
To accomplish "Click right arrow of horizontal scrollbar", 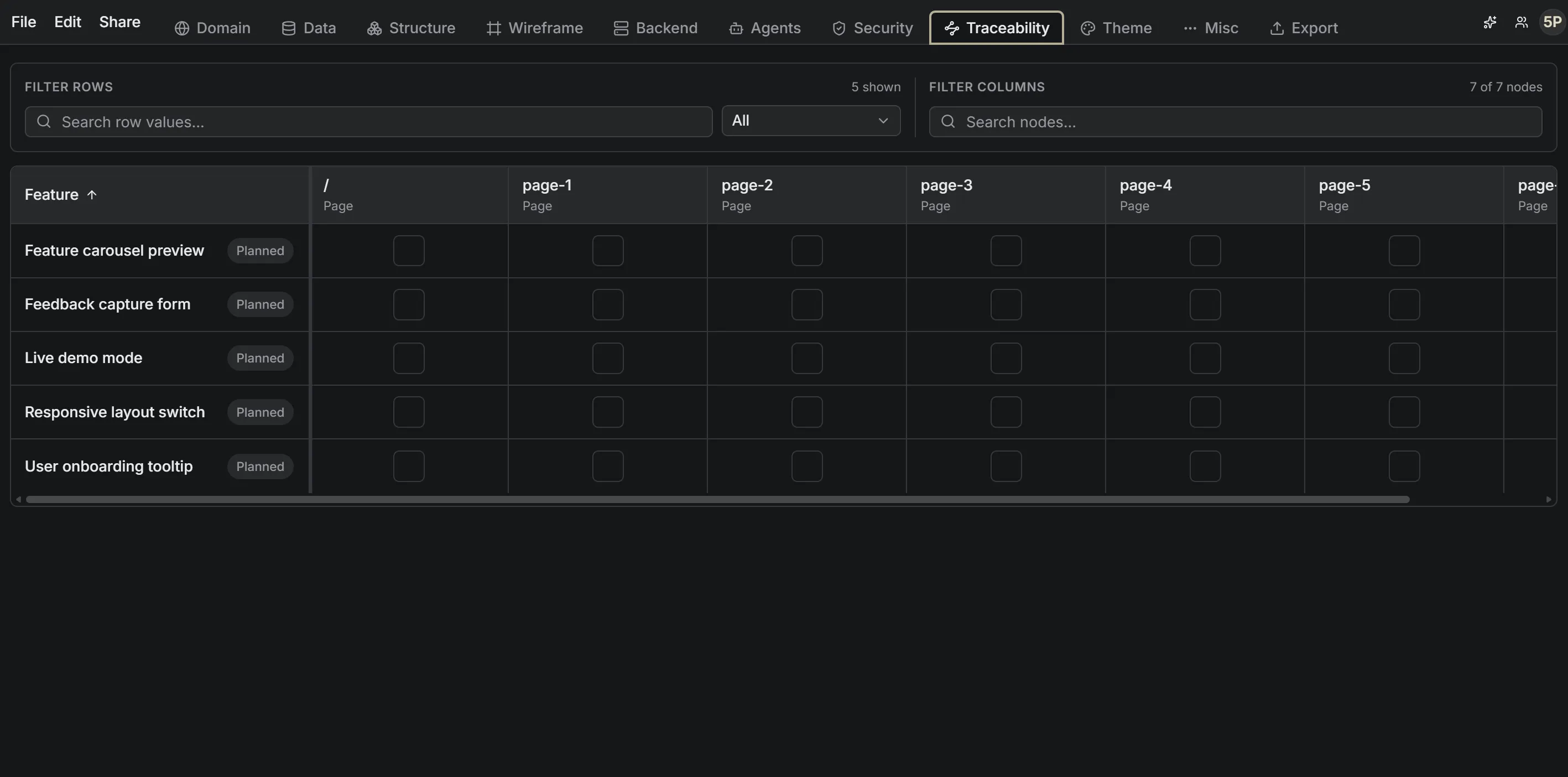I will click(x=1549, y=500).
